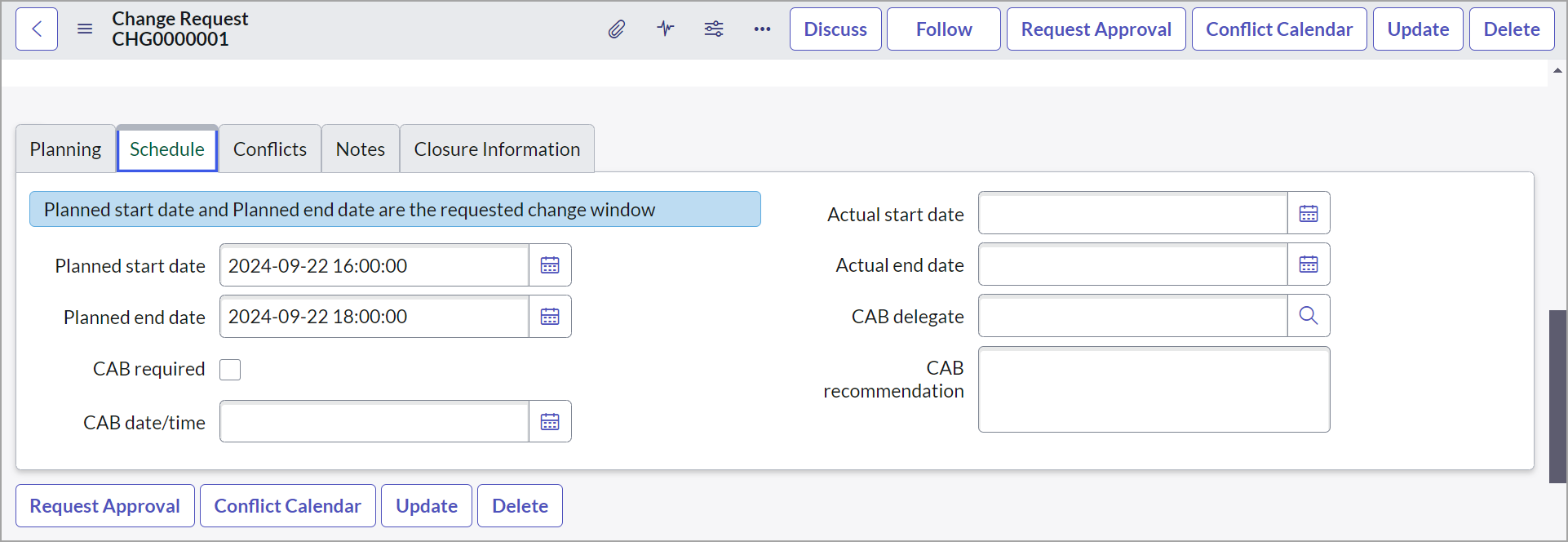Click the blue requested change window banner
The width and height of the screenshot is (1568, 542).
click(395, 210)
